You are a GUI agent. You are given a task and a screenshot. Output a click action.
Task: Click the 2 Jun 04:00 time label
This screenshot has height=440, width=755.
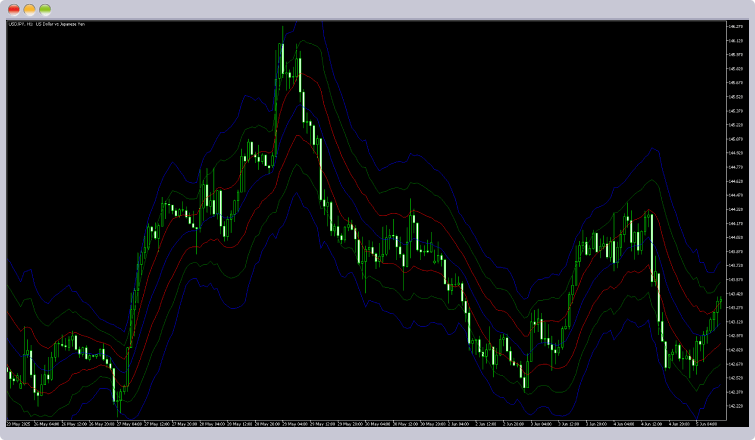click(x=458, y=424)
